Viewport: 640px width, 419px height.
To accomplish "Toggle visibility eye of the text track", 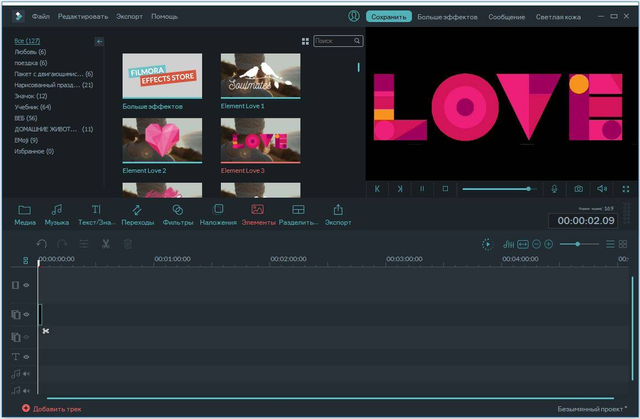I will point(27,357).
